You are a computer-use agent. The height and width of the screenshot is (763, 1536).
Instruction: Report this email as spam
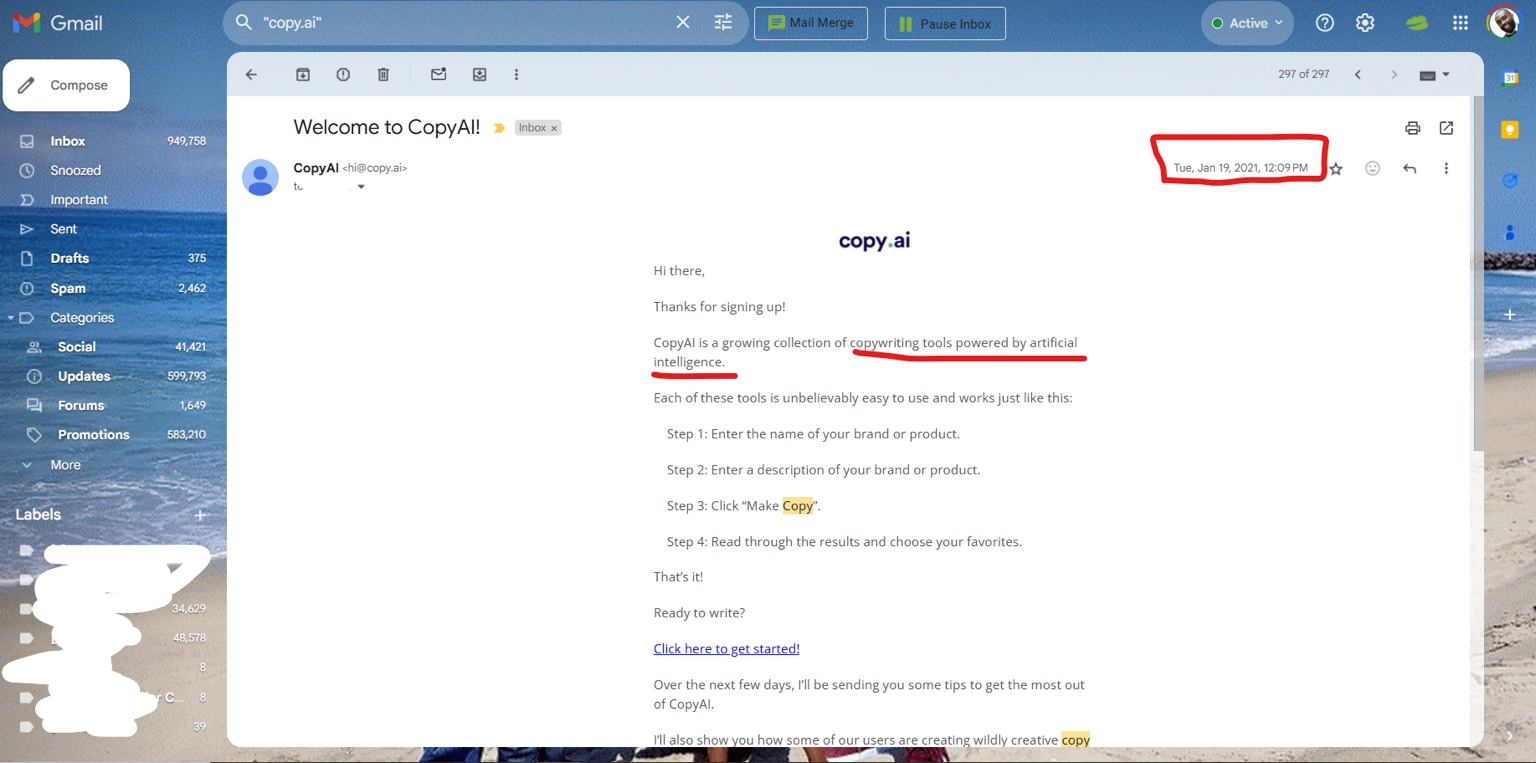click(x=343, y=74)
